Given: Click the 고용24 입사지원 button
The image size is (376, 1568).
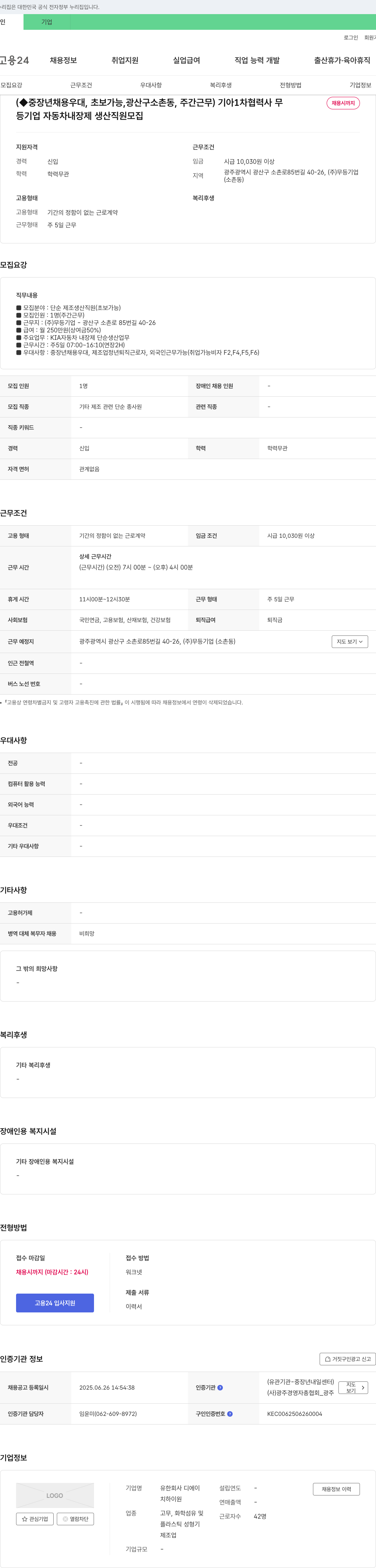Looking at the screenshot, I should point(55,1303).
